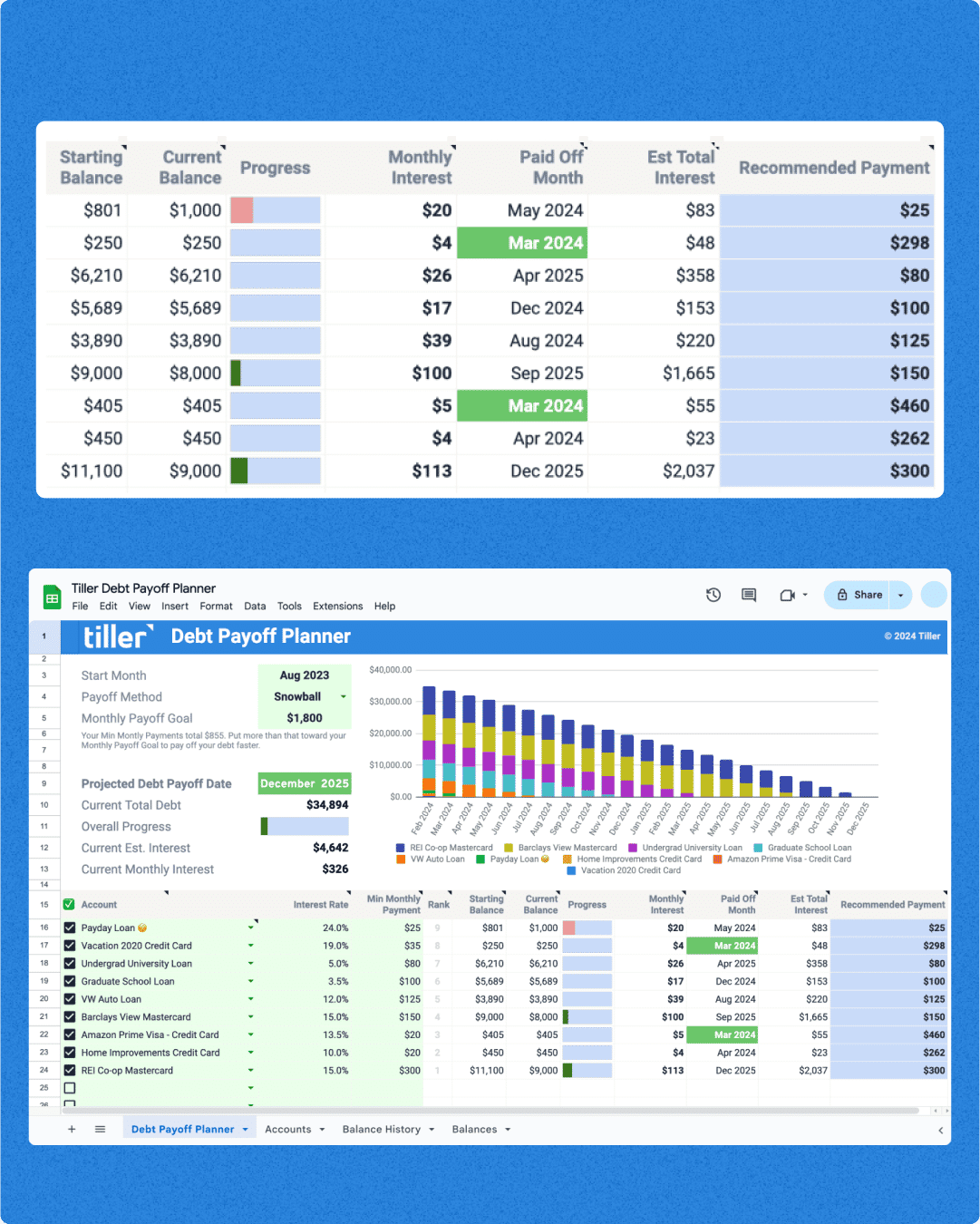This screenshot has height=1224, width=980.
Task: Select the Debt Payoff Planner sheet tab
Action: pyautogui.click(x=182, y=1130)
